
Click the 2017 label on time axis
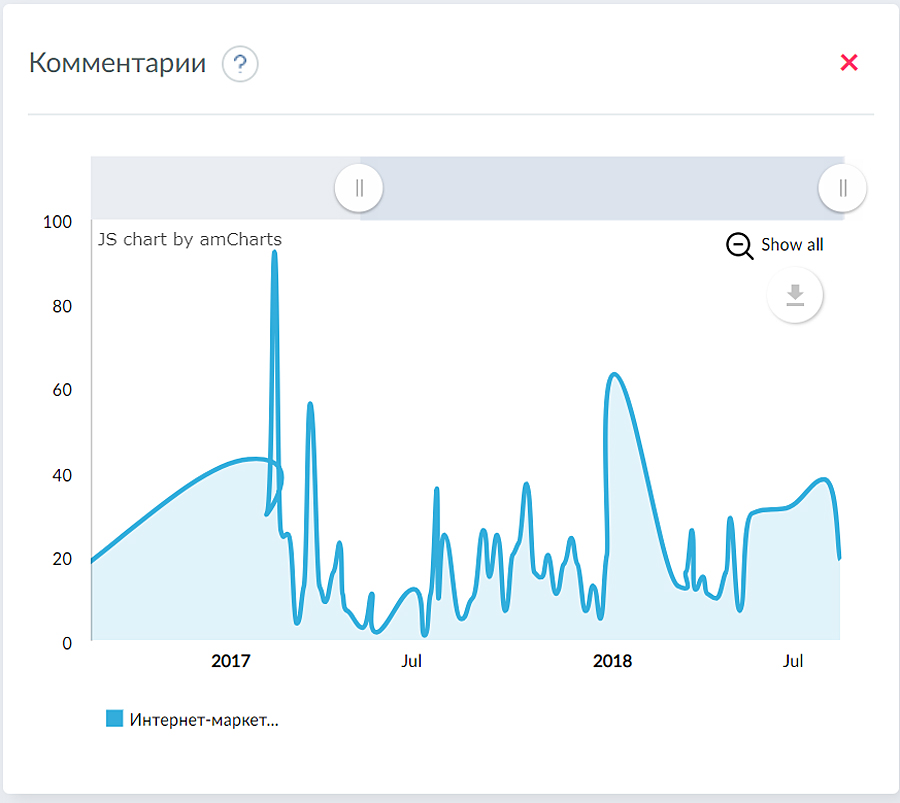point(230,661)
